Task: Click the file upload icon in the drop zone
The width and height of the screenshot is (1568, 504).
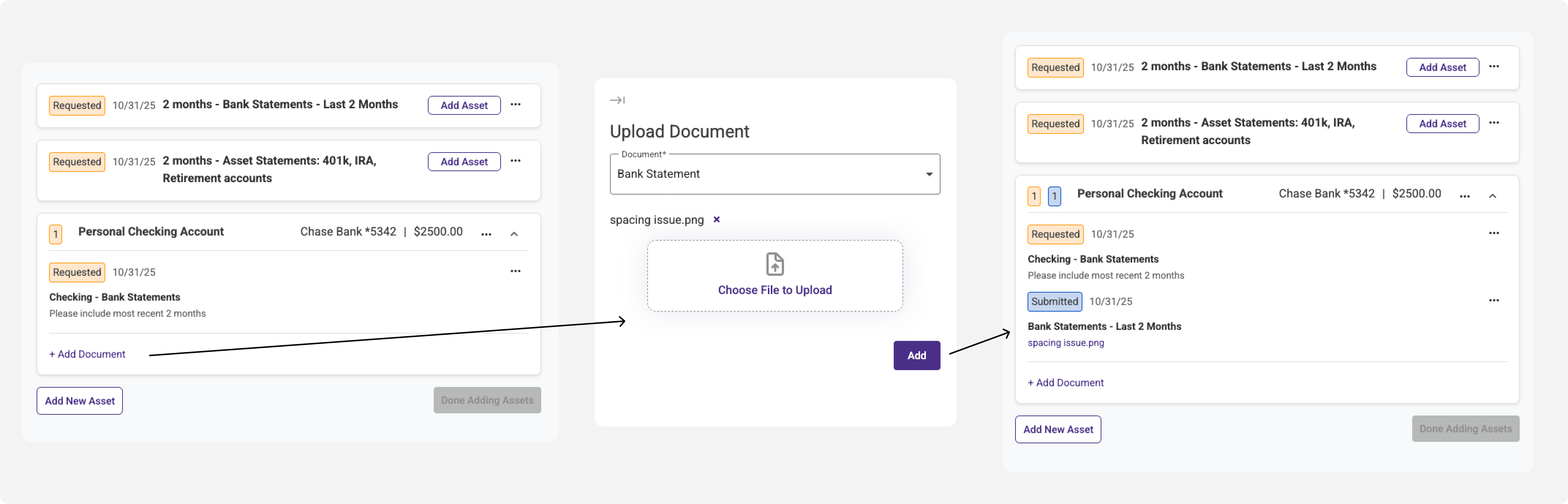Action: pyautogui.click(x=774, y=265)
